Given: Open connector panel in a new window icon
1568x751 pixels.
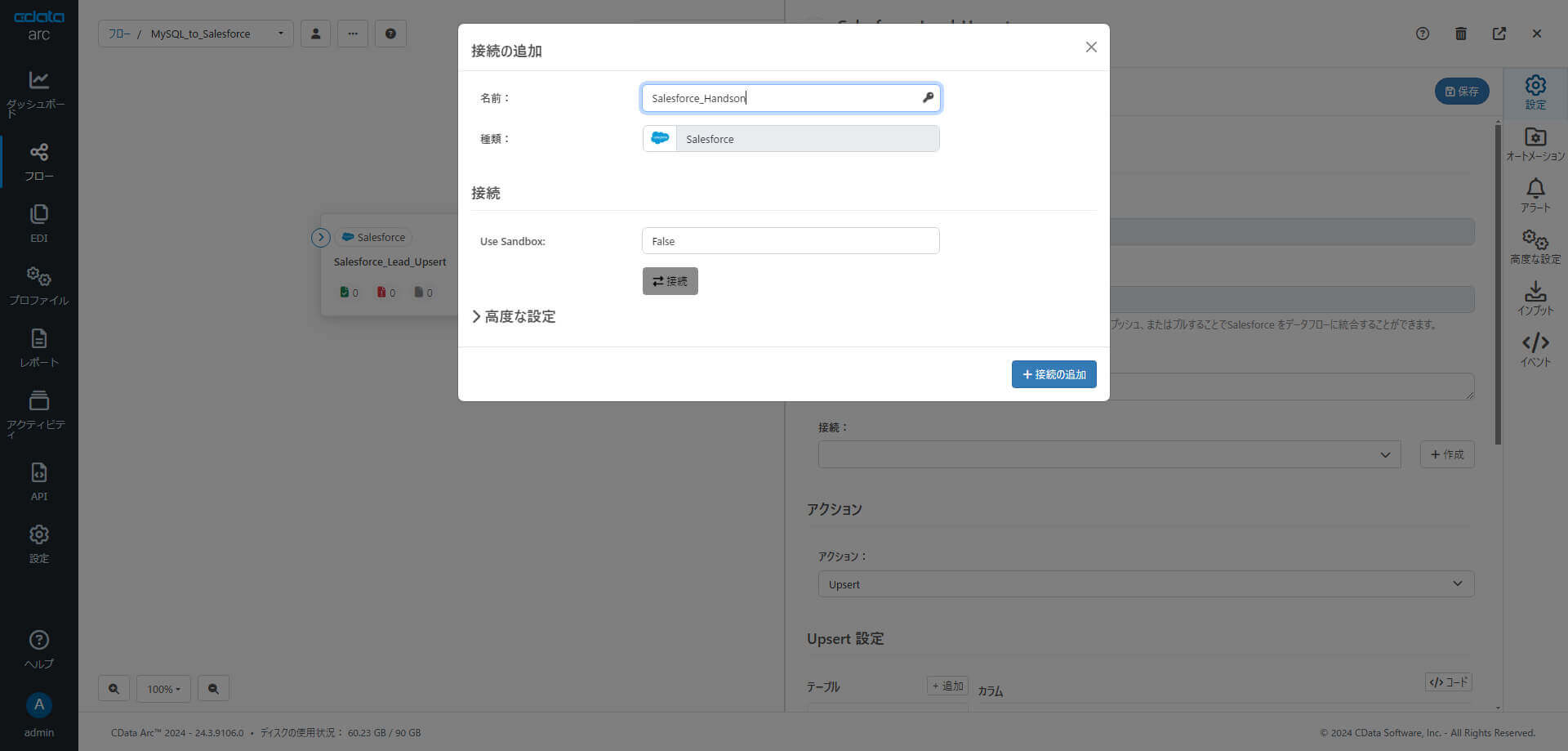Looking at the screenshot, I should [x=1499, y=34].
